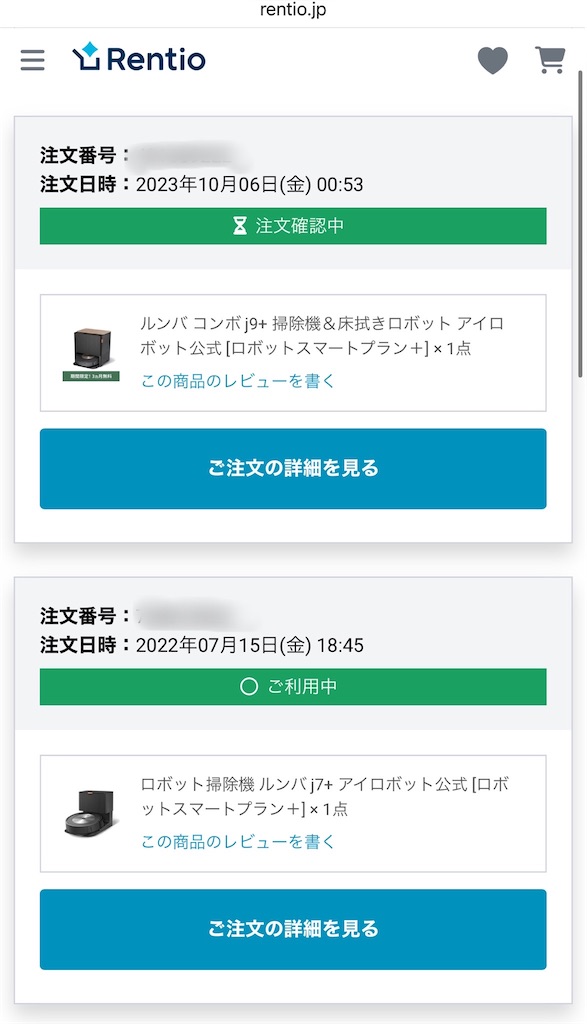View details of the October 2023 order
This screenshot has width=587, height=1024.
293,469
